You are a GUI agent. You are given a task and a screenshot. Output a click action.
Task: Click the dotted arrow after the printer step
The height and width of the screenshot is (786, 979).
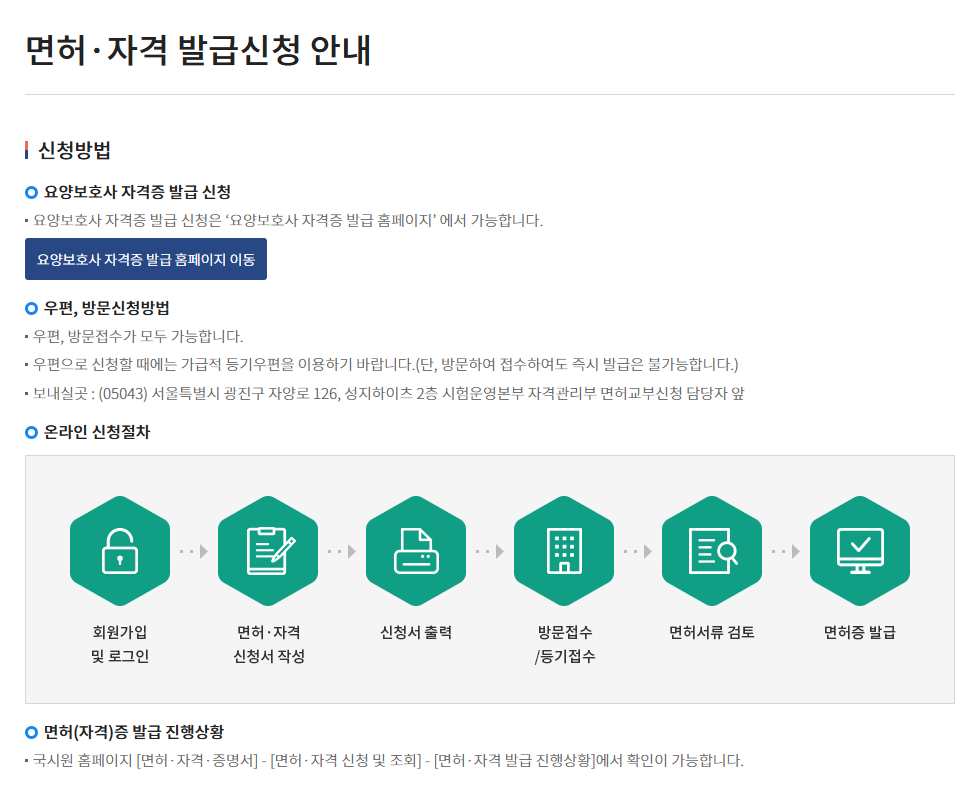coord(490,550)
